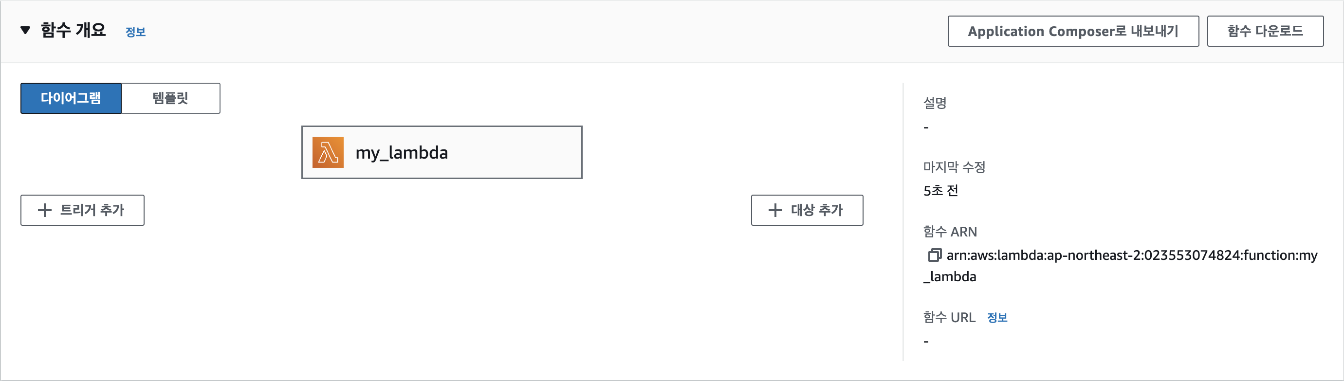Add a destination with 대상 추가
The height and width of the screenshot is (381, 1344).
click(807, 210)
